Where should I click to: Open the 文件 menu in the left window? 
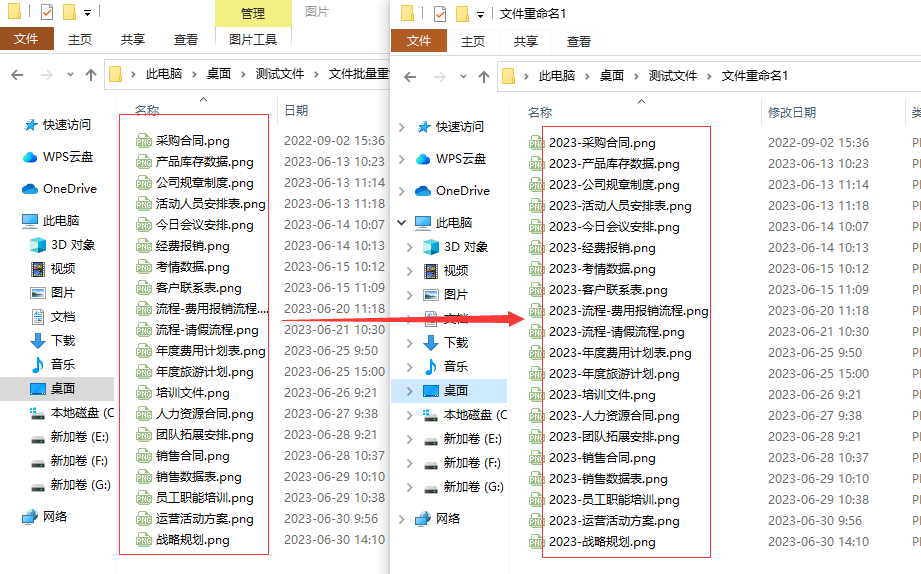[26, 40]
